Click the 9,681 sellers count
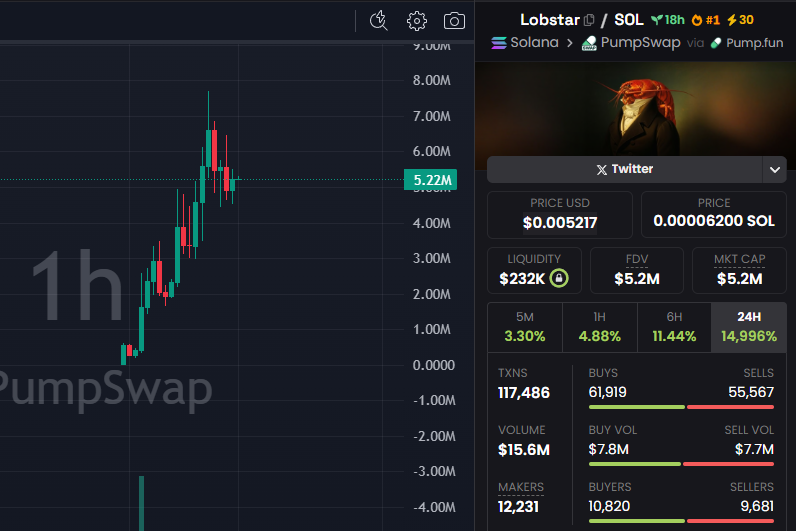This screenshot has width=796, height=531. click(x=757, y=506)
